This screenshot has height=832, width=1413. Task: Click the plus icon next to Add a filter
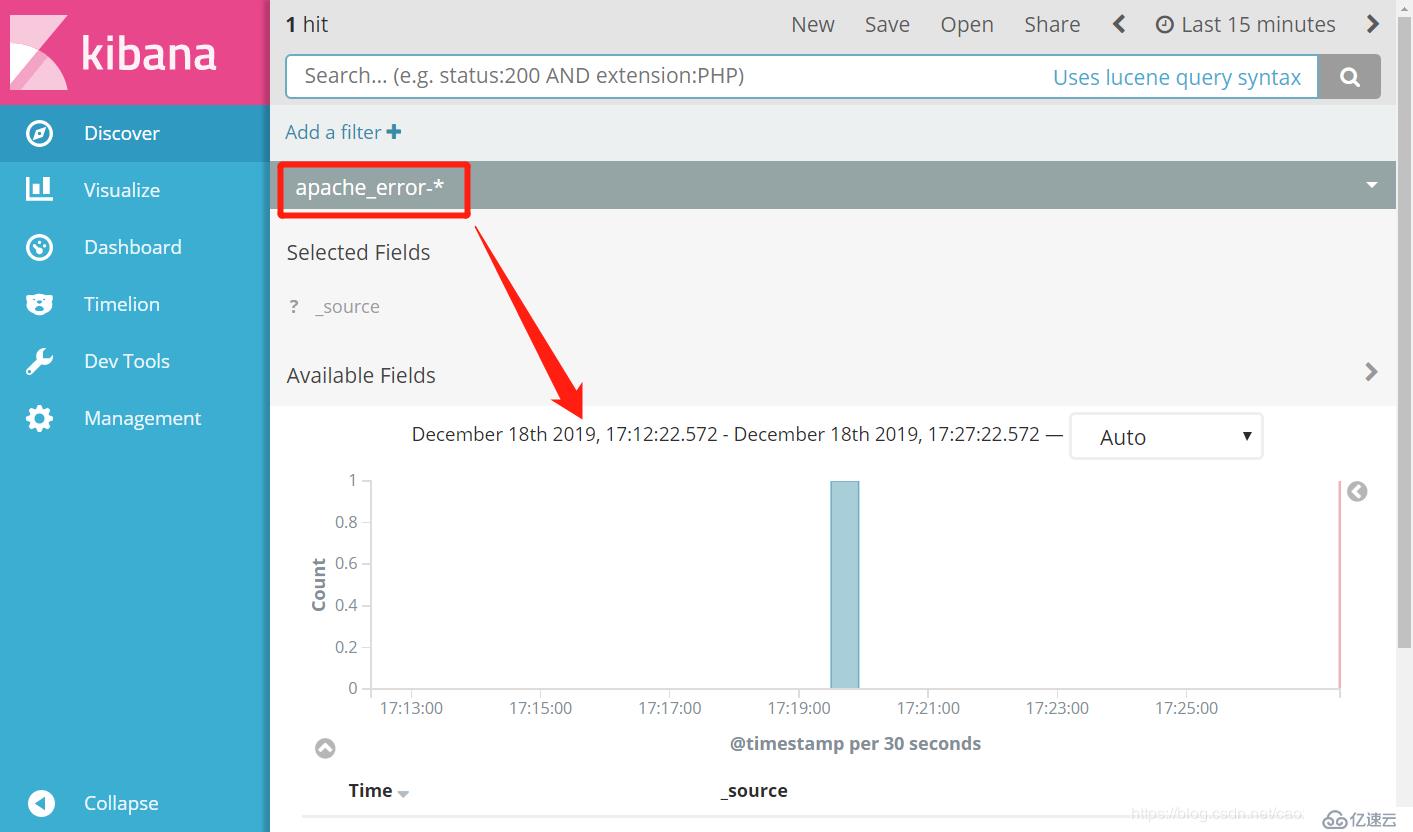pyautogui.click(x=394, y=132)
